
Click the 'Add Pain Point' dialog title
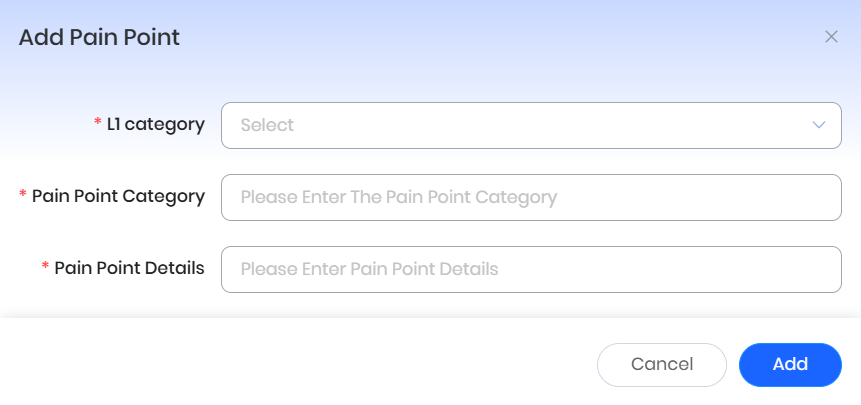point(99,38)
